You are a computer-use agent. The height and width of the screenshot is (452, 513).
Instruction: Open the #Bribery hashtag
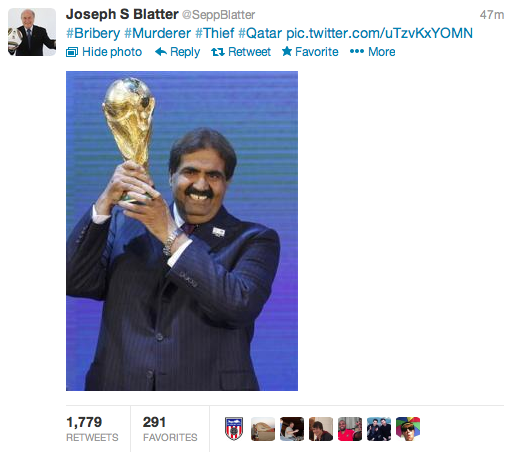click(x=93, y=33)
